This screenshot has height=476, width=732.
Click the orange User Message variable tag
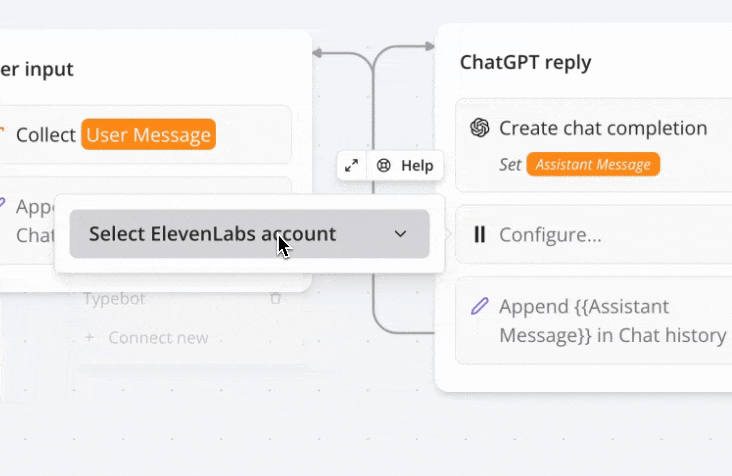[x=148, y=134]
